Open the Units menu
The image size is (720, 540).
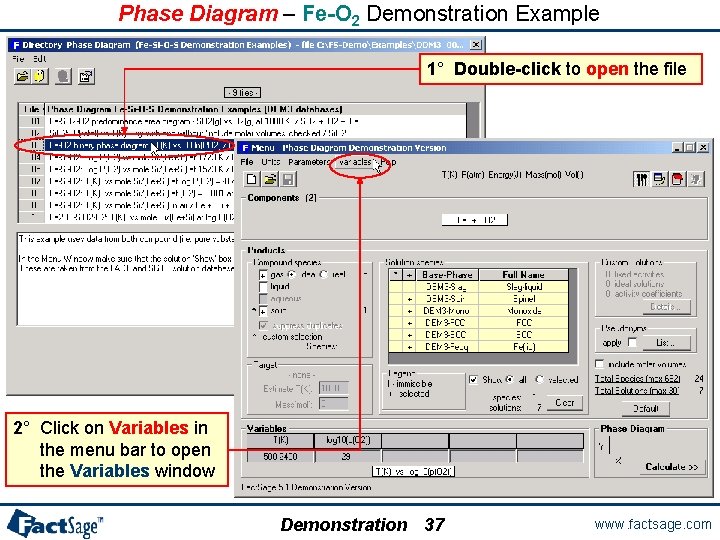pyautogui.click(x=270, y=162)
